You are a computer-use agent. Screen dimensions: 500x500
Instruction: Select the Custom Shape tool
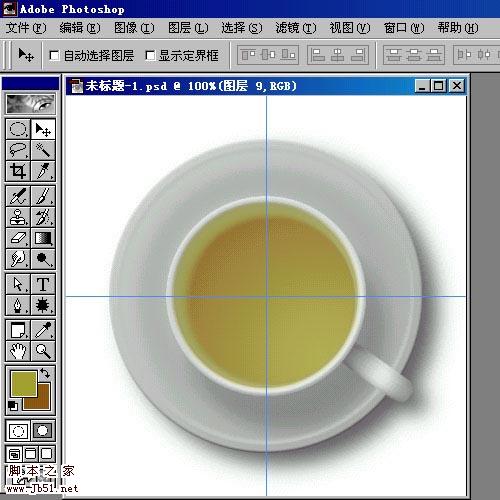pyautogui.click(x=43, y=305)
